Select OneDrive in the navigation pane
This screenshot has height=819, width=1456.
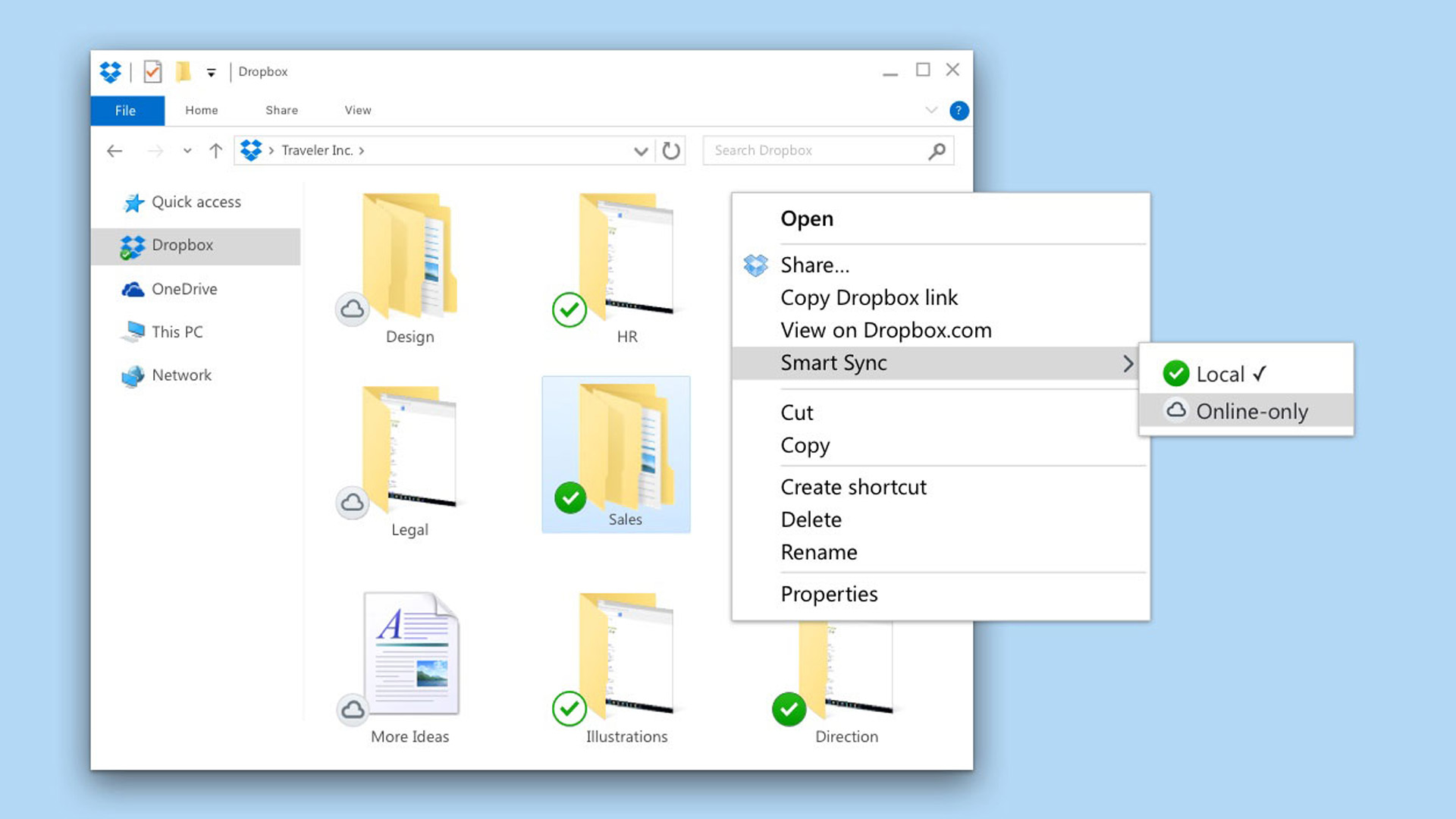tap(170, 289)
